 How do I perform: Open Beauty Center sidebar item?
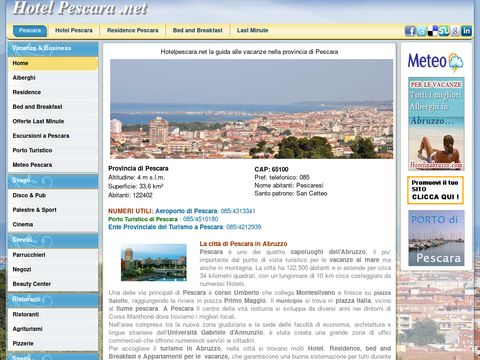point(53,284)
